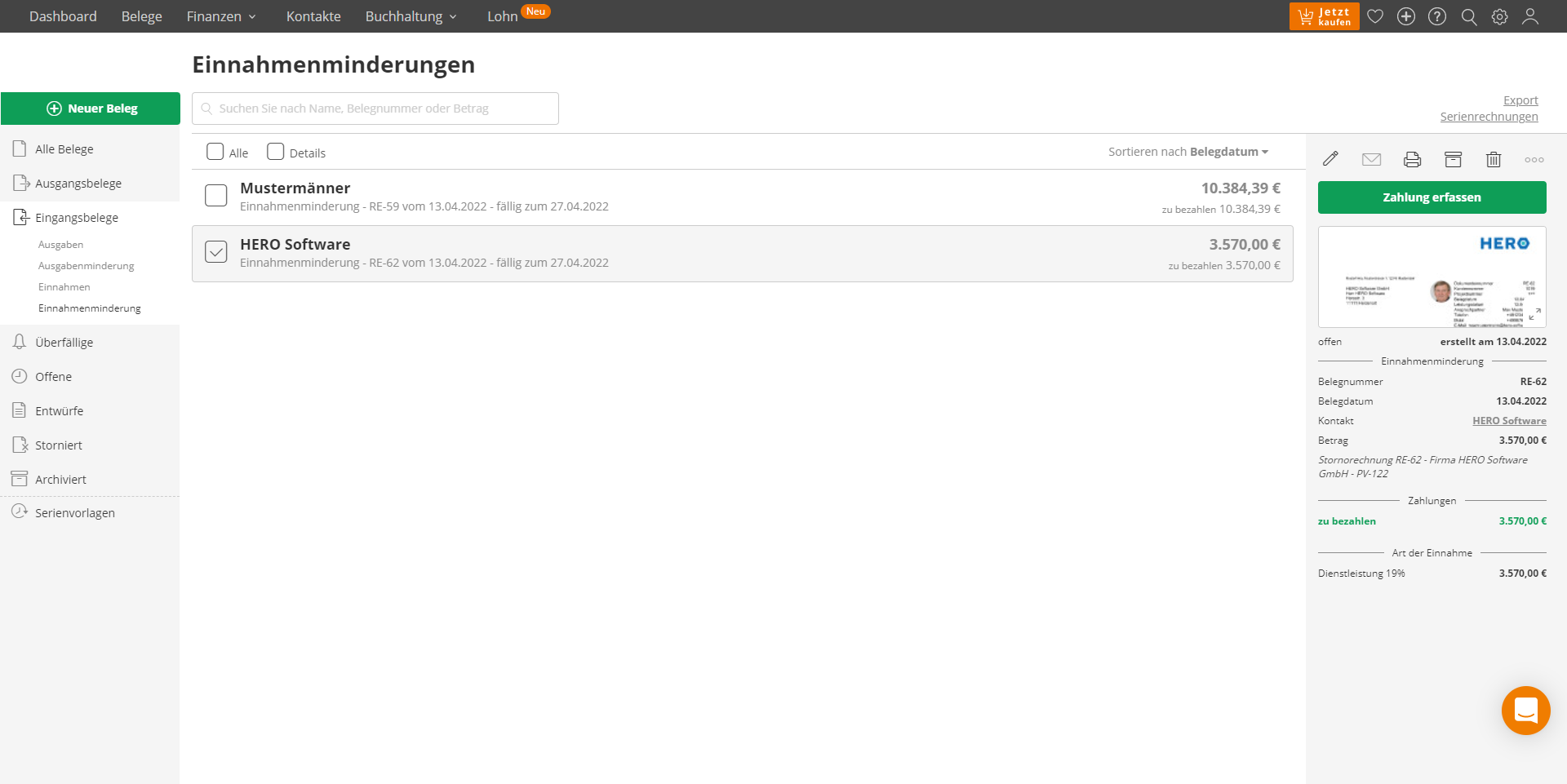Click the Dienstleistung 19% label
The width and height of the screenshot is (1567, 784).
coord(1361,574)
